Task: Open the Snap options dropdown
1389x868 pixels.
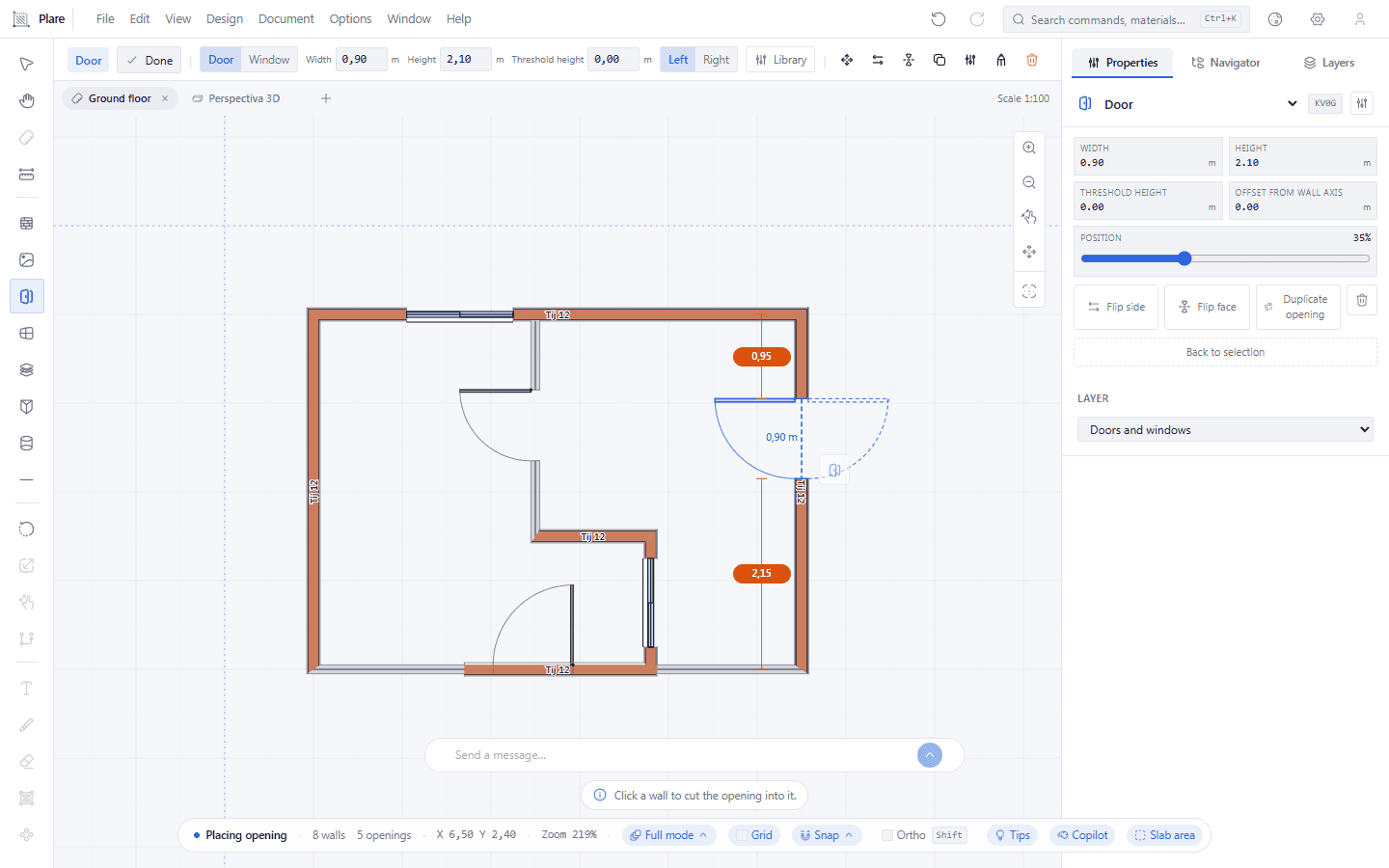Action: (x=827, y=835)
